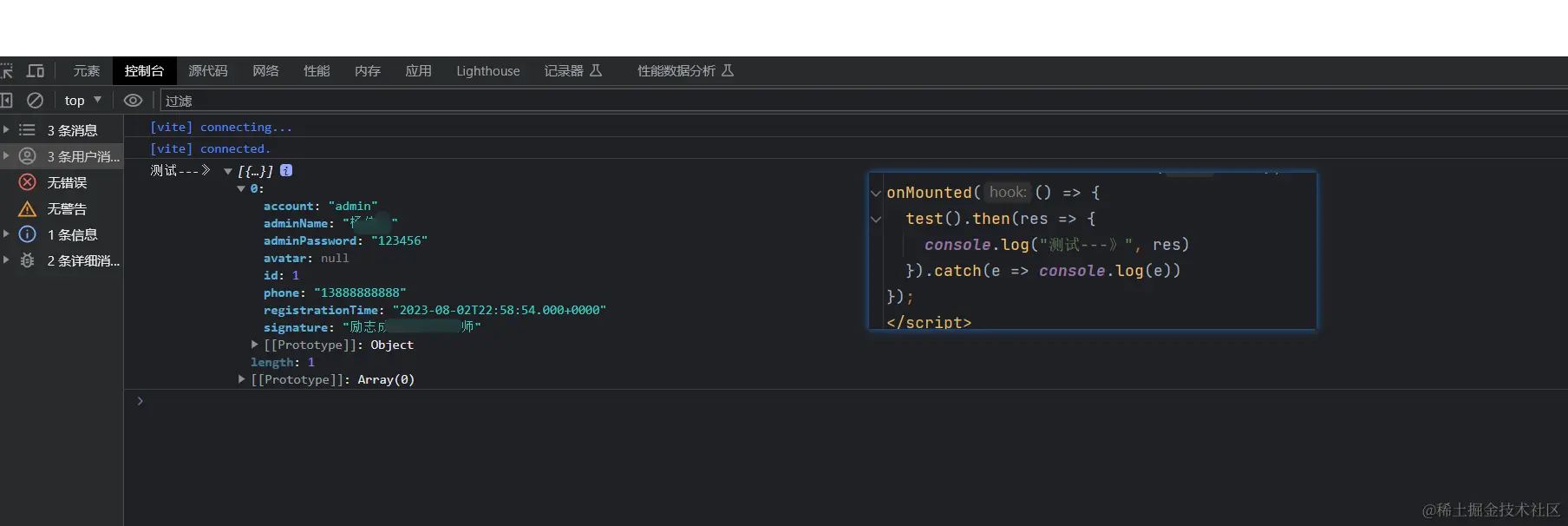Click the </script> closing tag line

pos(929,322)
